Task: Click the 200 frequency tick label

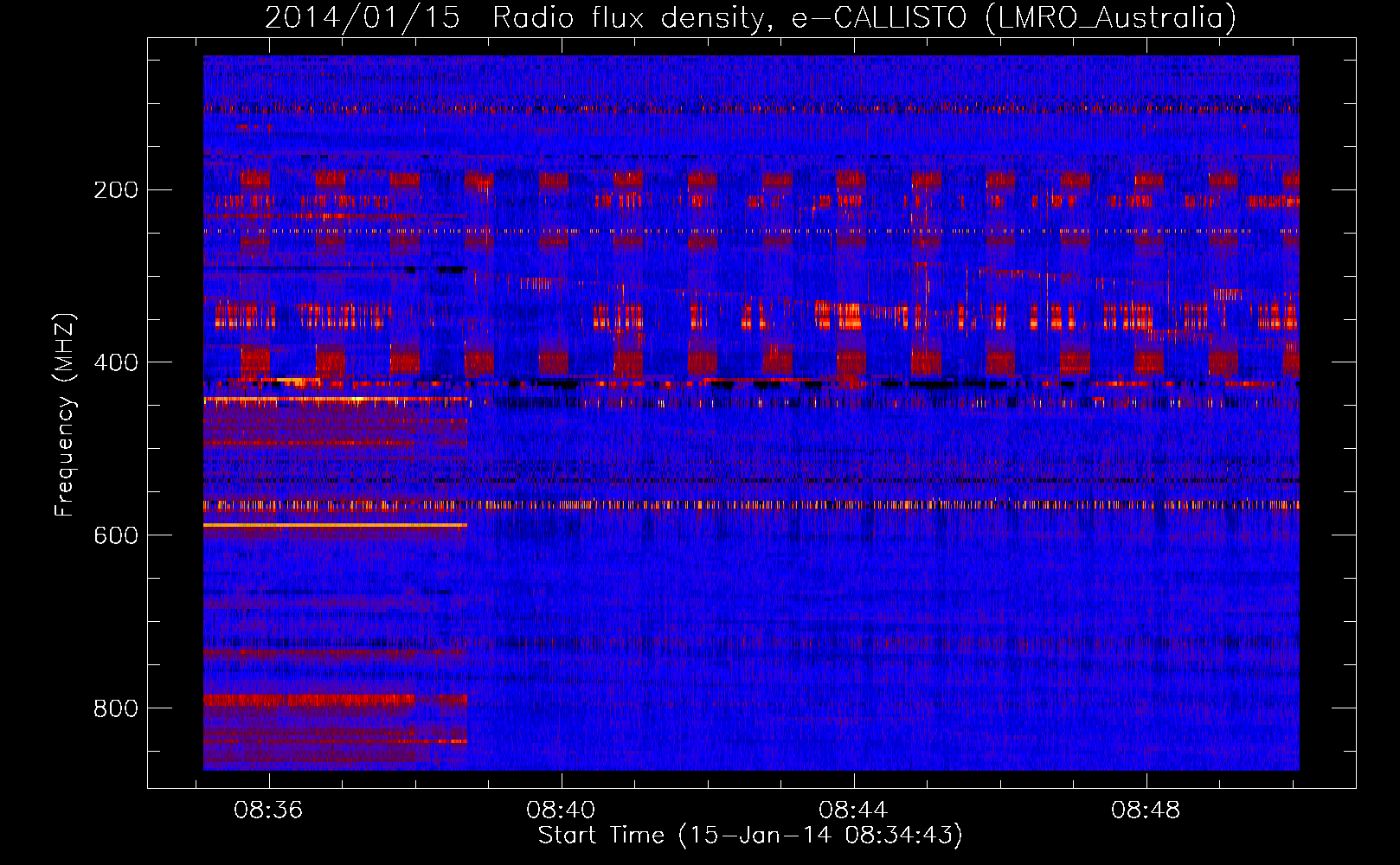Action: (116, 190)
